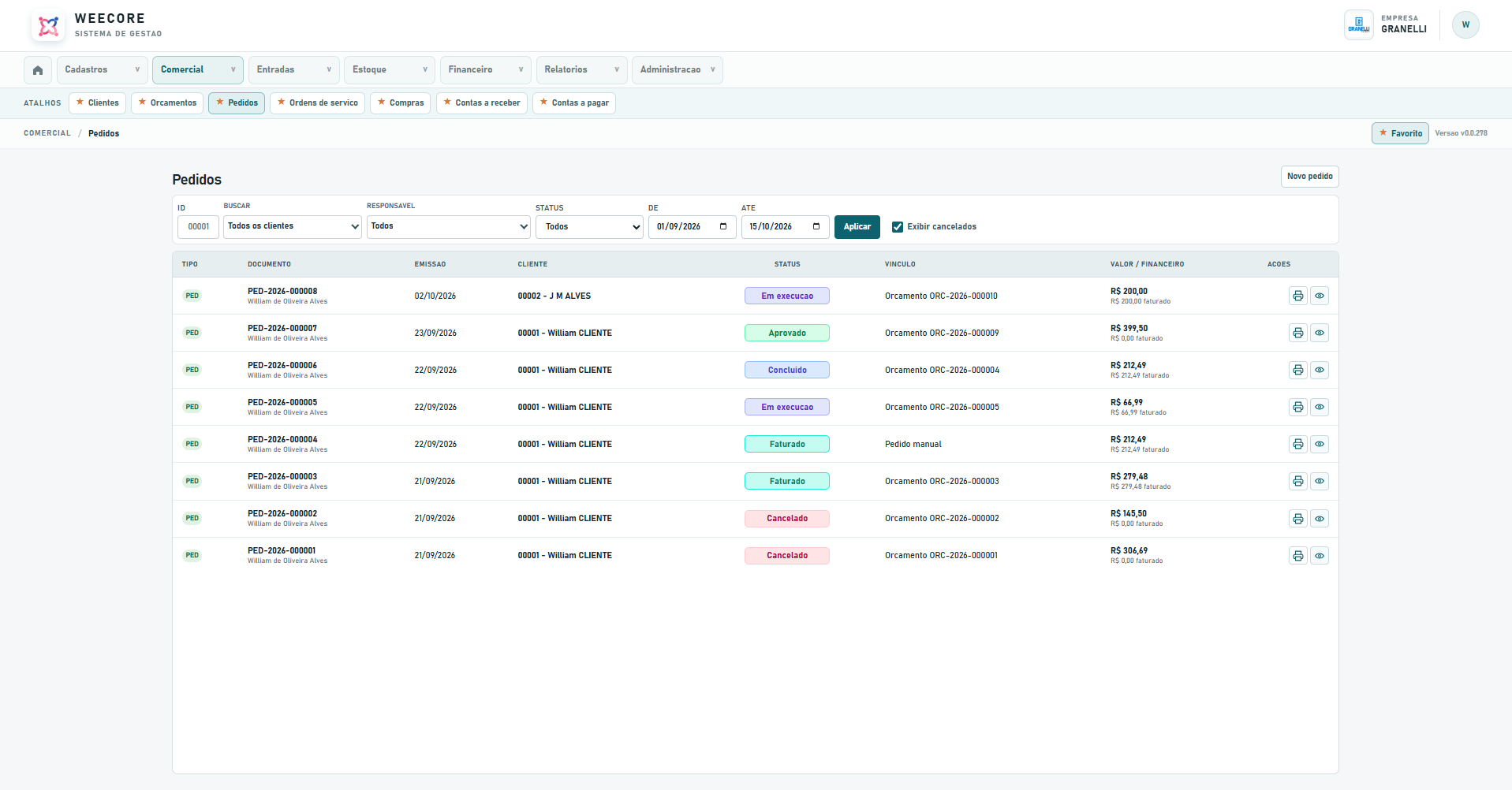Open the Relatorios menu
Image resolution: width=1512 pixels, height=790 pixels.
tap(581, 70)
